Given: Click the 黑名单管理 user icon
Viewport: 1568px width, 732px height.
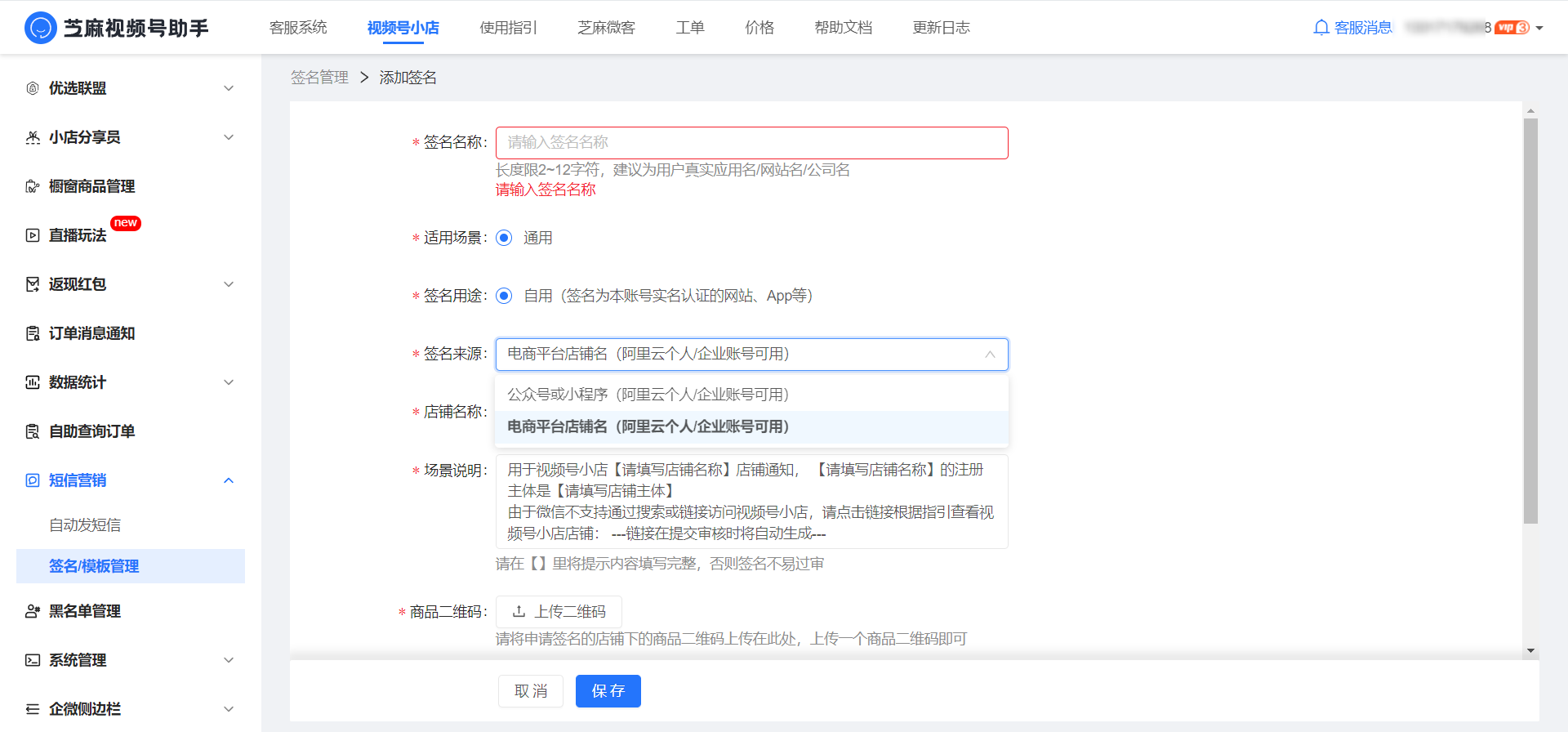Looking at the screenshot, I should tap(33, 611).
